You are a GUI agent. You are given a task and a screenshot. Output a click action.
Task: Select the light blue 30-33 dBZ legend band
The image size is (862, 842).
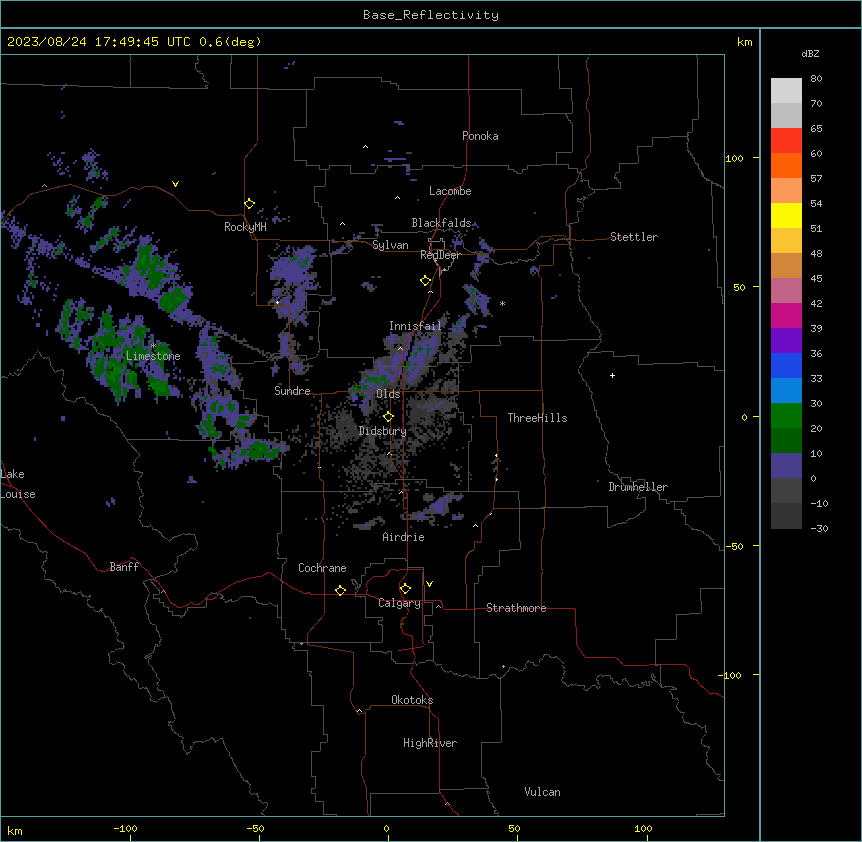[x=786, y=391]
